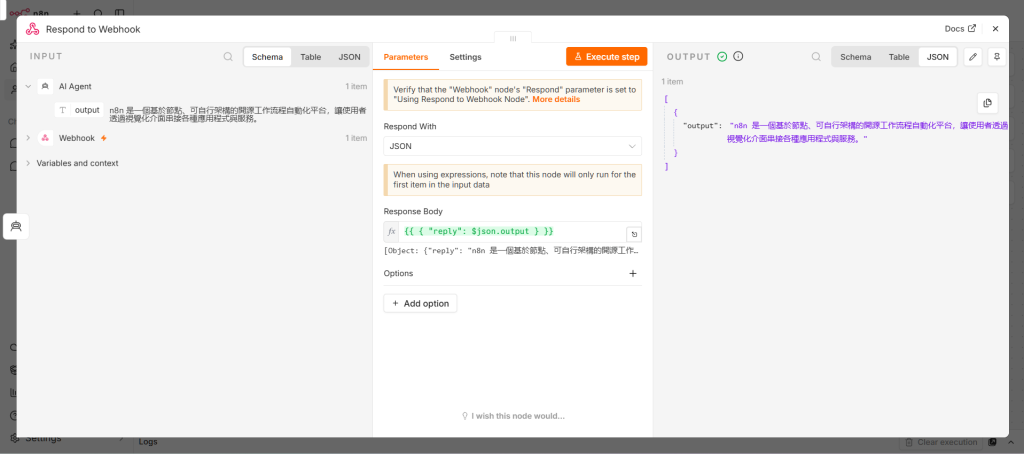Pin the output data
This screenshot has width=1024, height=454.
[x=997, y=57]
